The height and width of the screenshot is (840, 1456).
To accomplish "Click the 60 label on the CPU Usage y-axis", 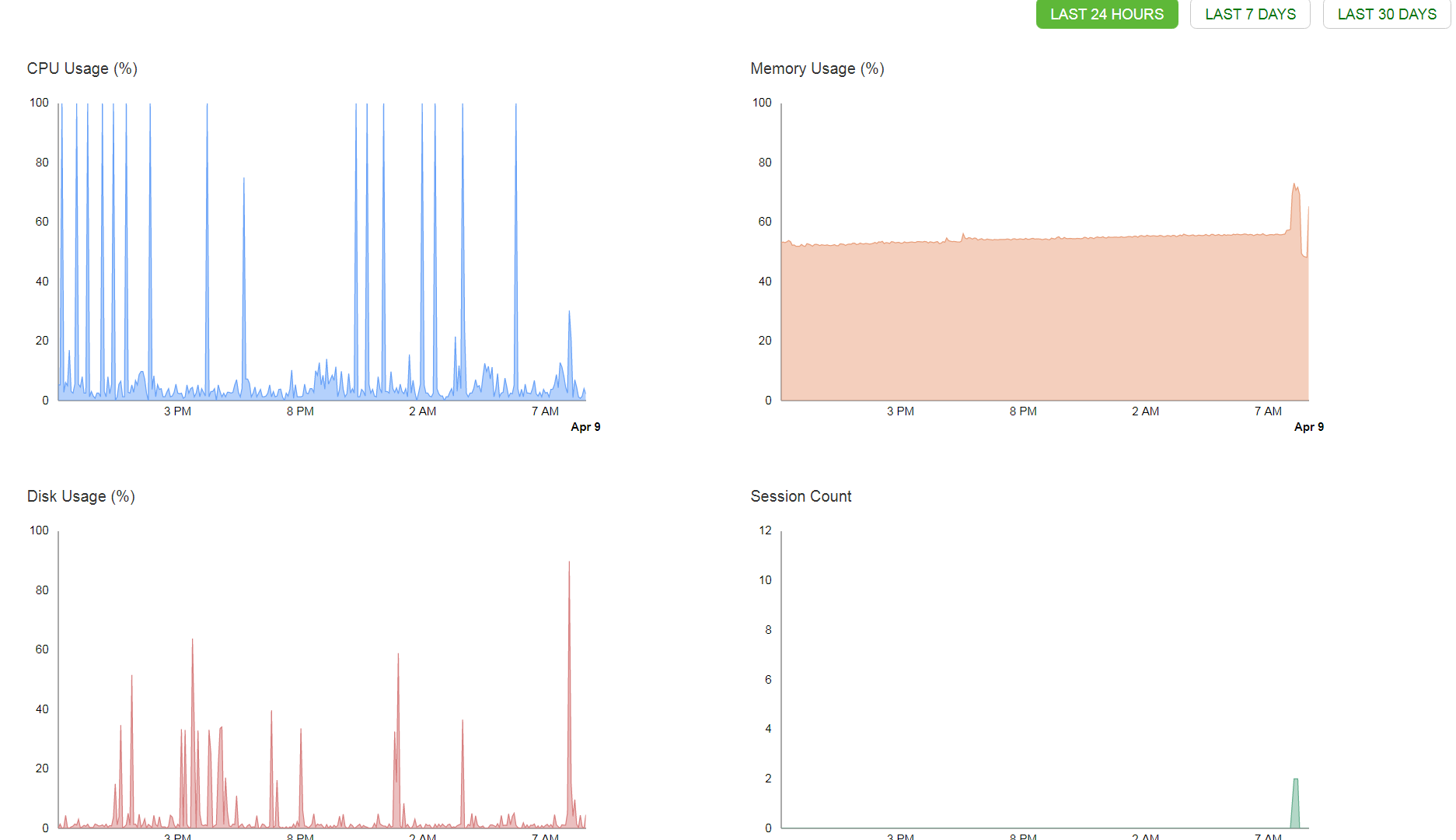I will click(x=42, y=222).
